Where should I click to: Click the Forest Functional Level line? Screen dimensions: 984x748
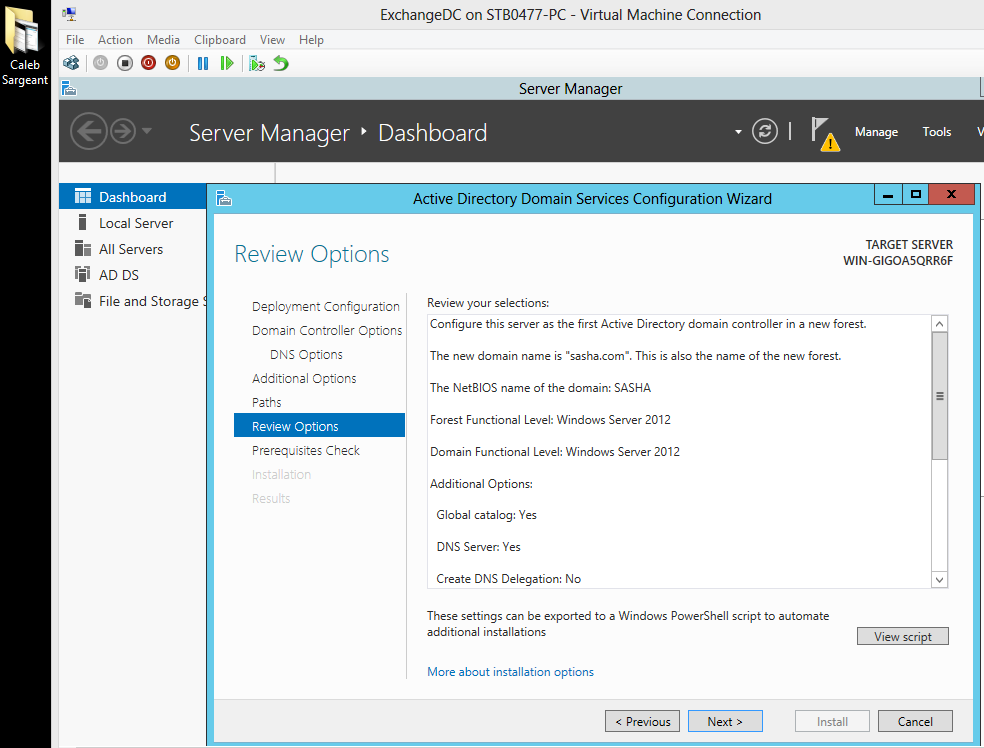[550, 420]
